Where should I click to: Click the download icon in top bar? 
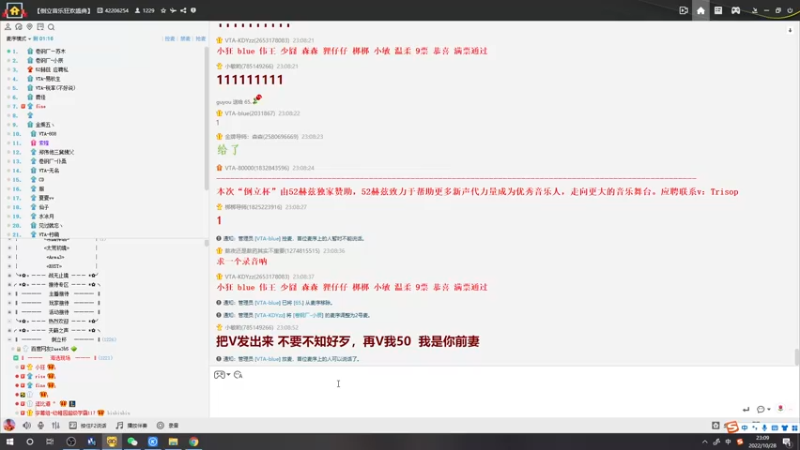click(755, 10)
